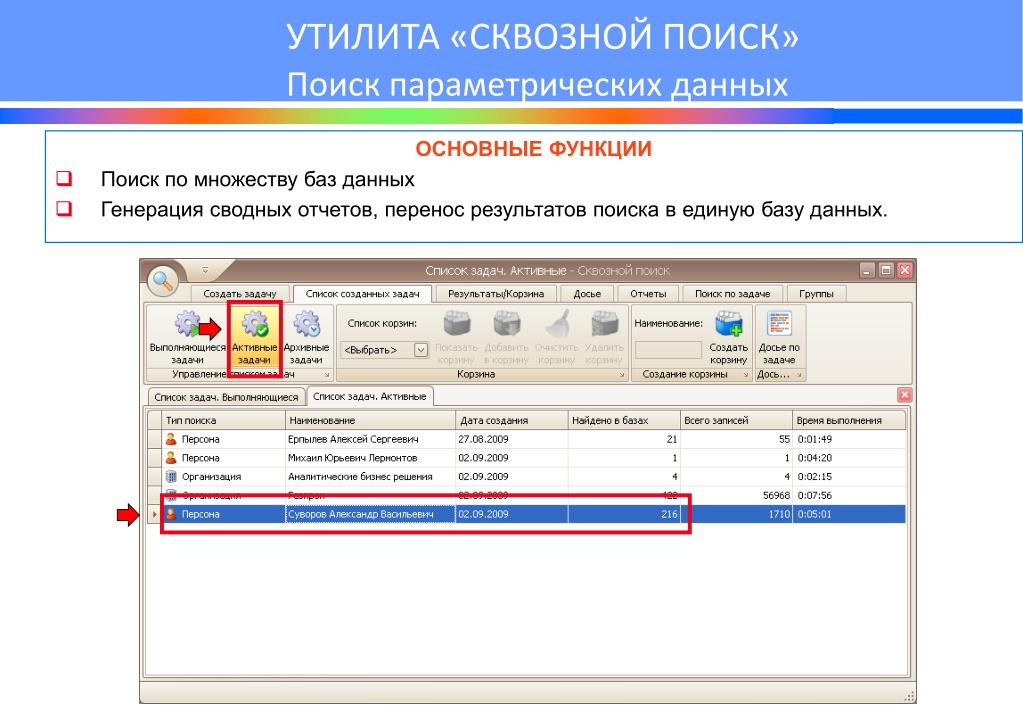Click the total records value 56968
This screenshot has width=1023, height=708.
[776, 495]
